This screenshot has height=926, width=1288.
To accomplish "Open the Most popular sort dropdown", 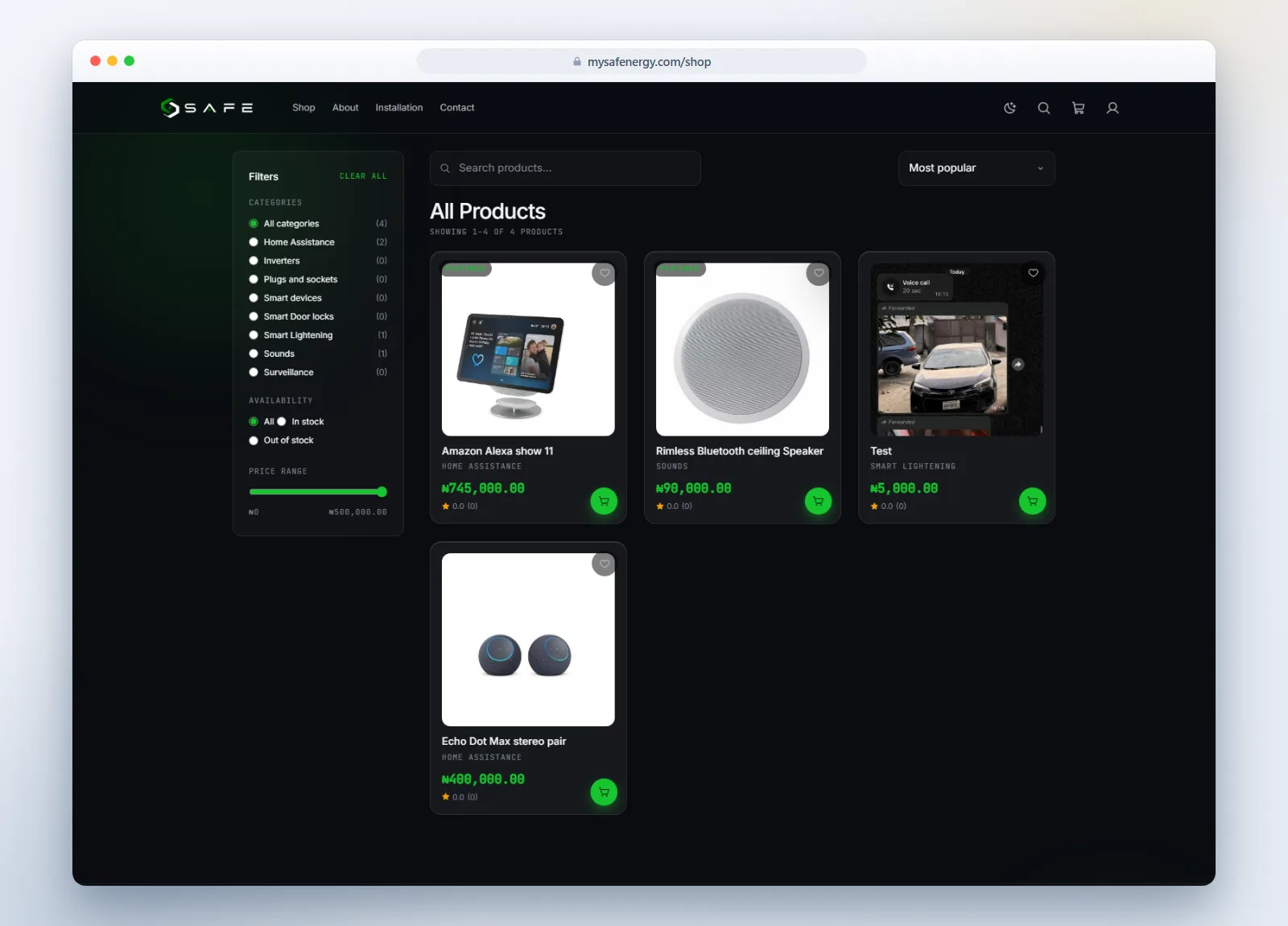I will (976, 168).
